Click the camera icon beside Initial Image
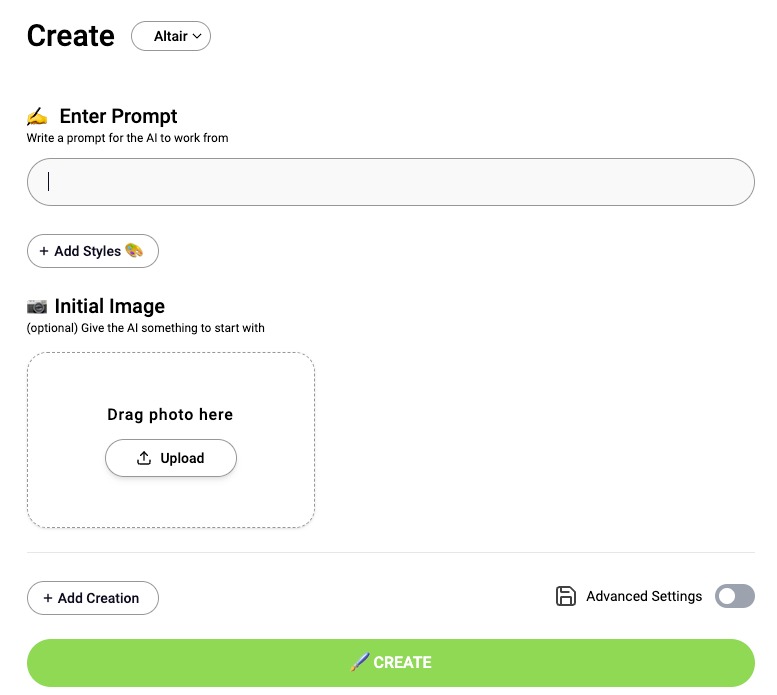The image size is (777, 695). tap(37, 307)
